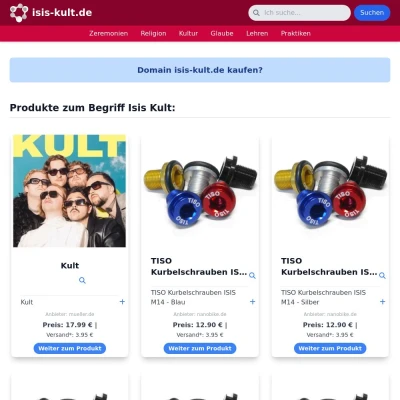Open the Lehren navigation link

pyautogui.click(x=257, y=33)
